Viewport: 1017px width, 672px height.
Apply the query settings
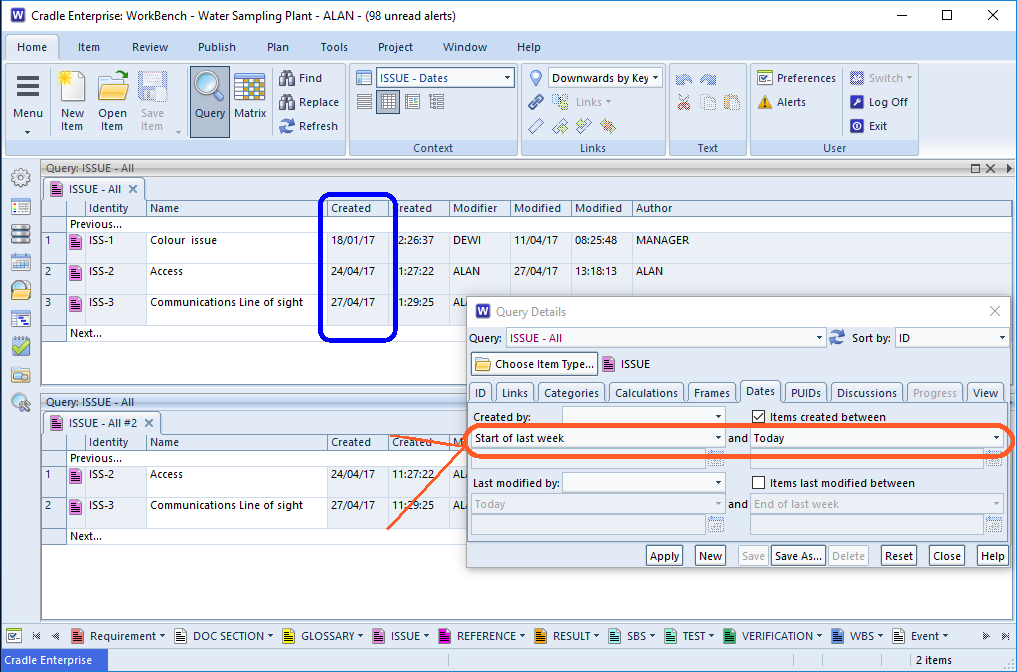[664, 556]
